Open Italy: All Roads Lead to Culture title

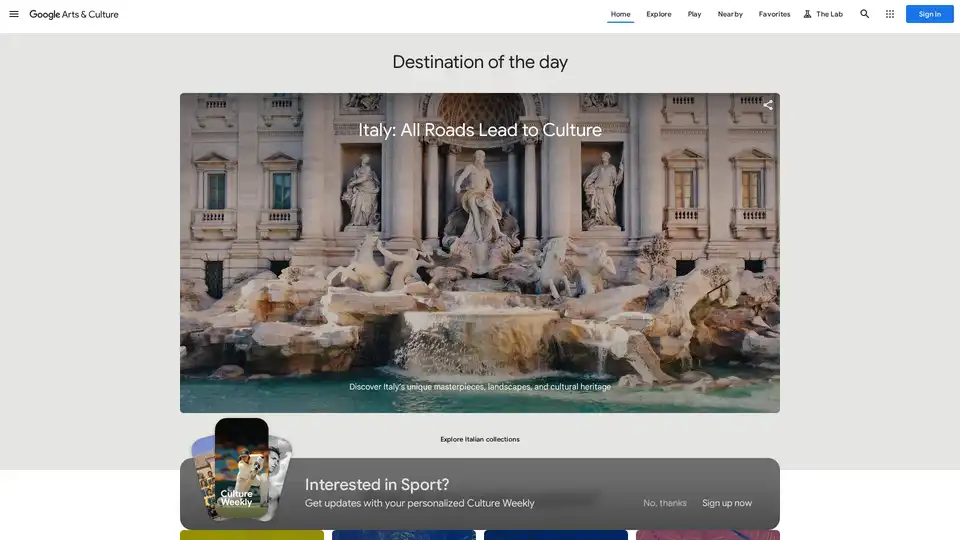tap(479, 130)
